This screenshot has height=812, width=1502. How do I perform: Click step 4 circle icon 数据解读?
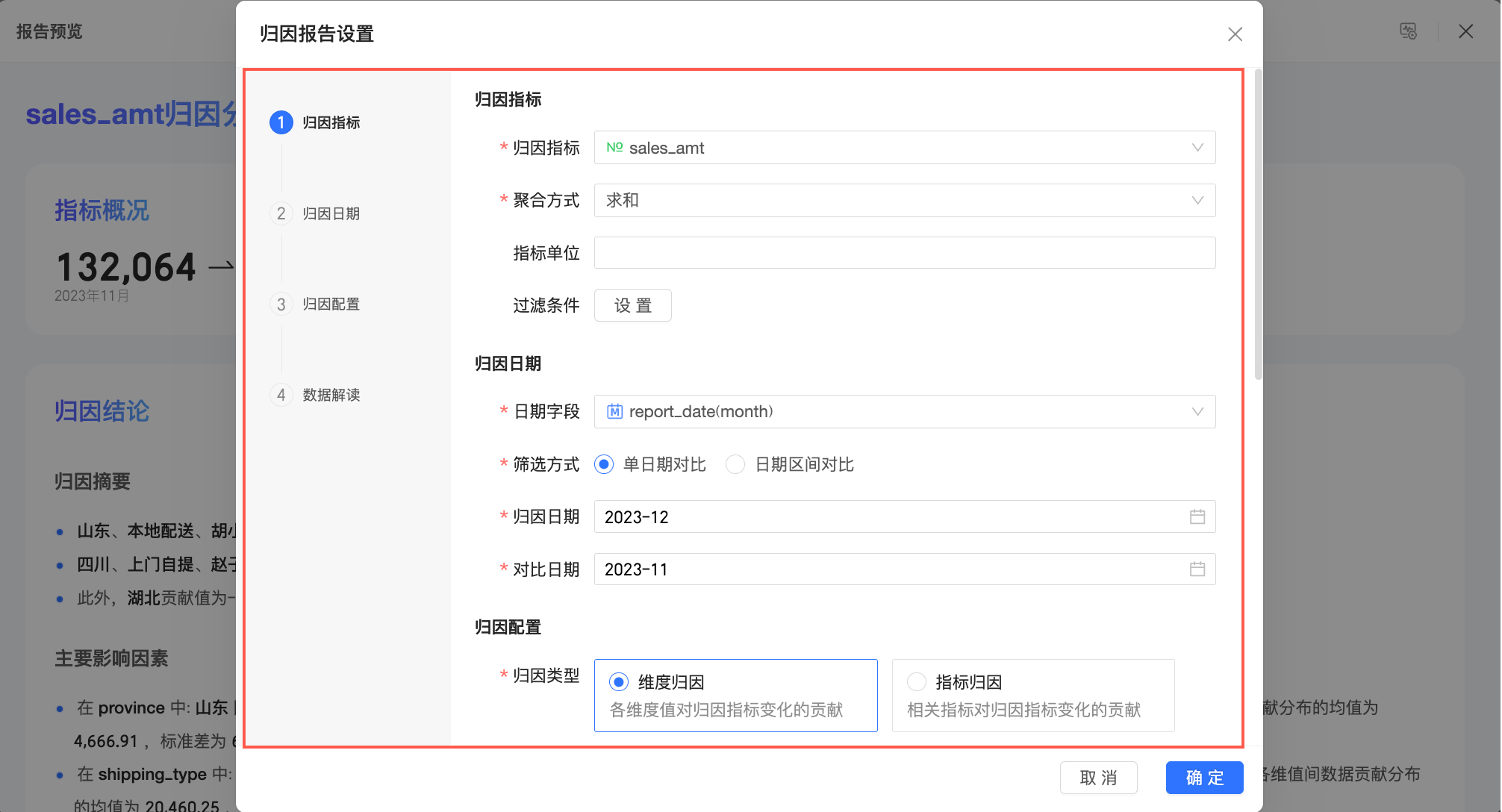281,395
